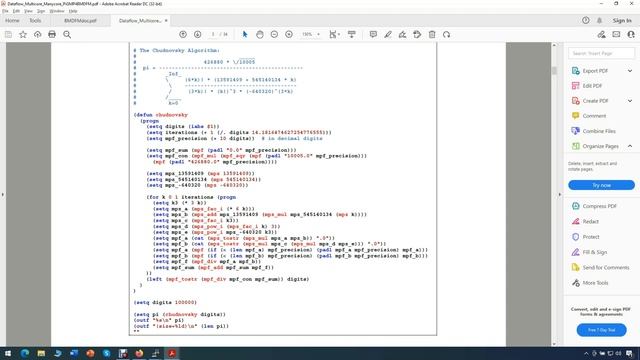Image resolution: width=640 pixels, height=360 pixels.
Task: Open the View menu
Action: tap(28, 11)
